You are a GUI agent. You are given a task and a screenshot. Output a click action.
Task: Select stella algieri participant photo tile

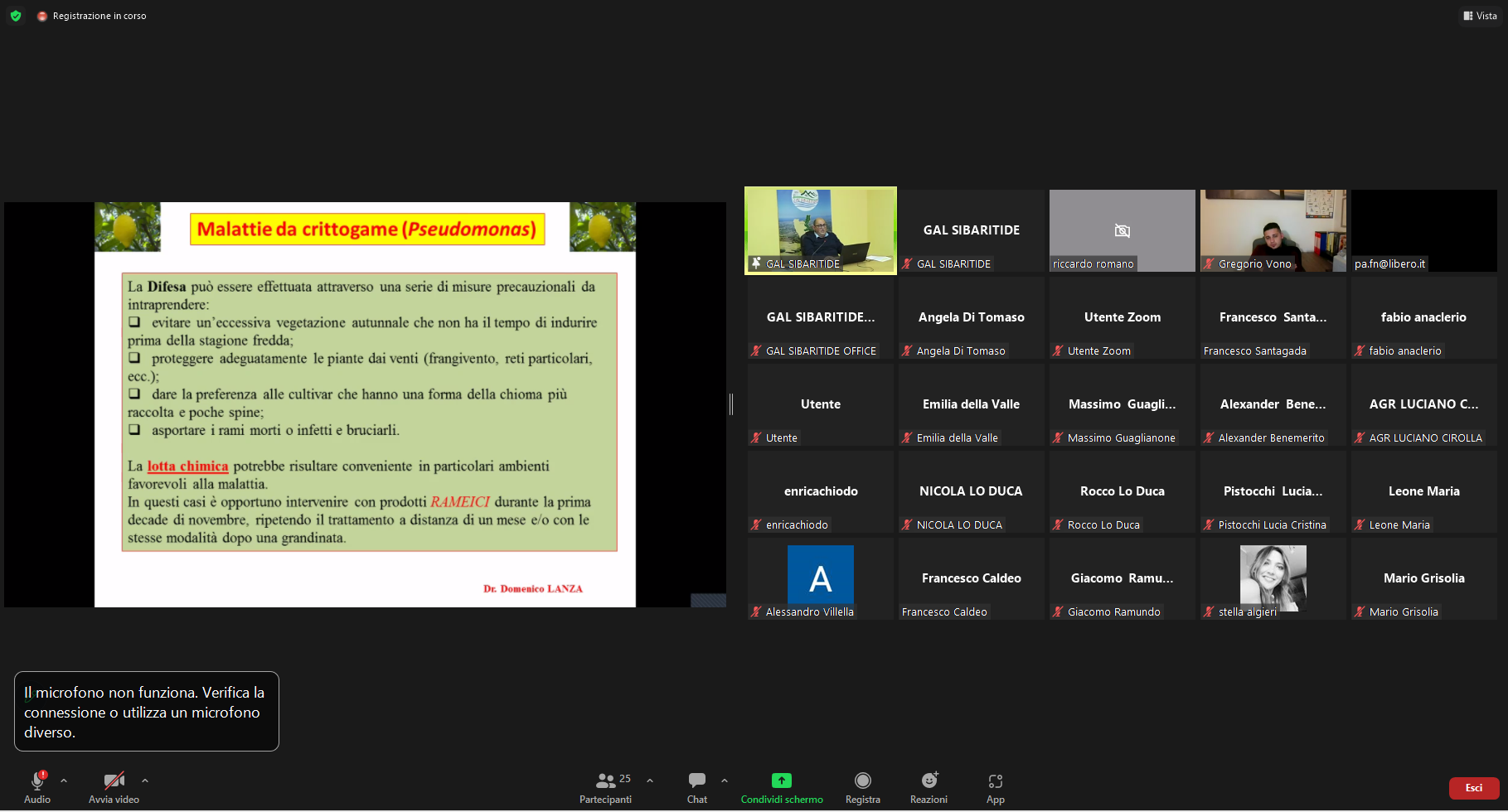pyautogui.click(x=1273, y=578)
